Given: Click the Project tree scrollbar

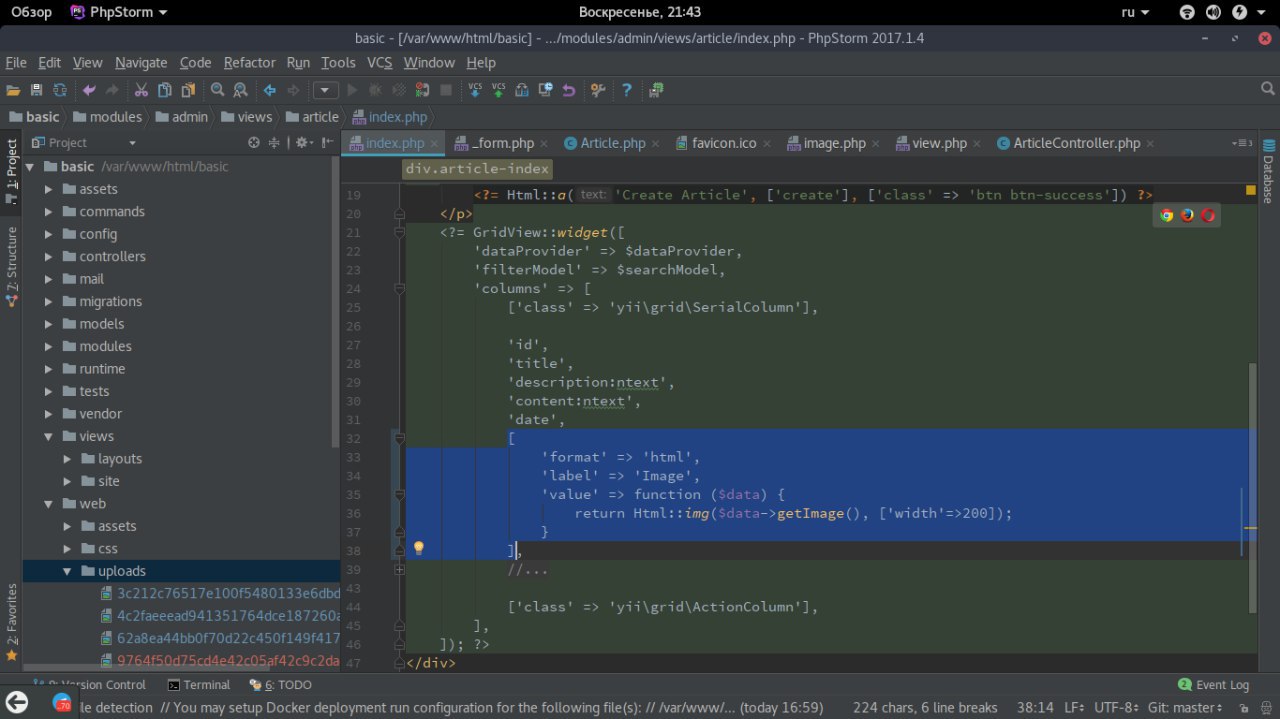Looking at the screenshot, I should tap(336, 300).
